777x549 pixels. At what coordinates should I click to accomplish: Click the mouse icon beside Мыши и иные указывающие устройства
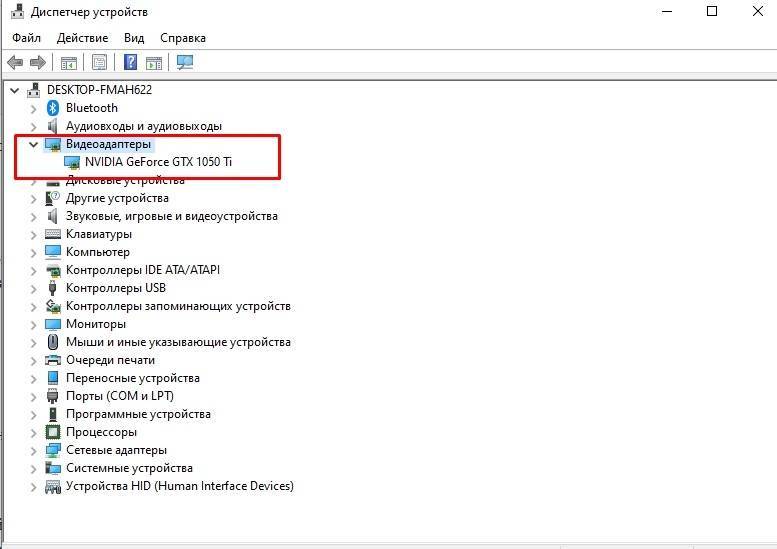click(x=53, y=342)
